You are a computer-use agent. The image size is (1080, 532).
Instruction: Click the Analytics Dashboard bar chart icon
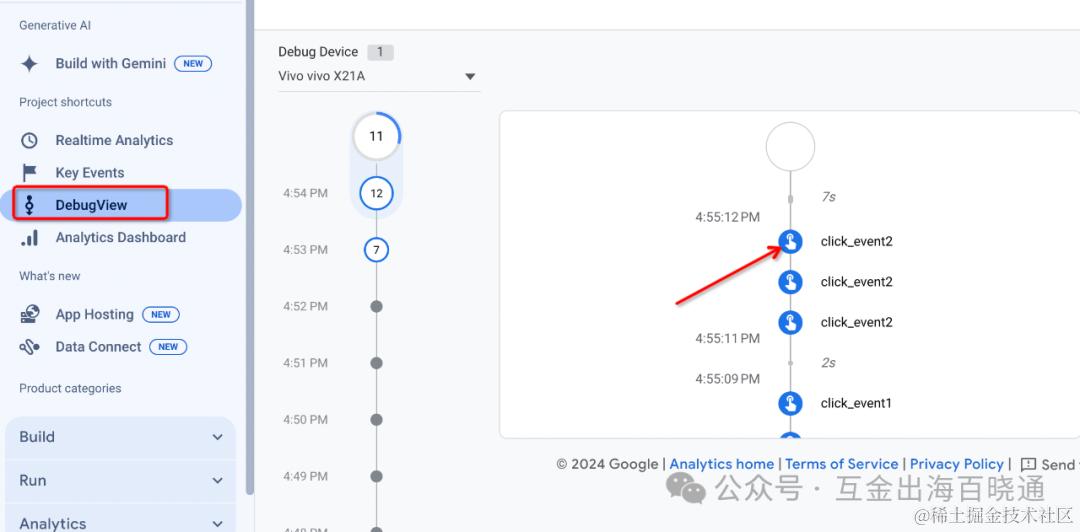(x=29, y=238)
